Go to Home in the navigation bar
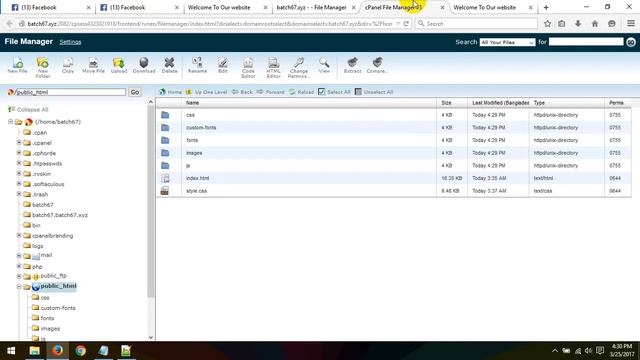Screen dimensions: 640x360 tap(171, 92)
